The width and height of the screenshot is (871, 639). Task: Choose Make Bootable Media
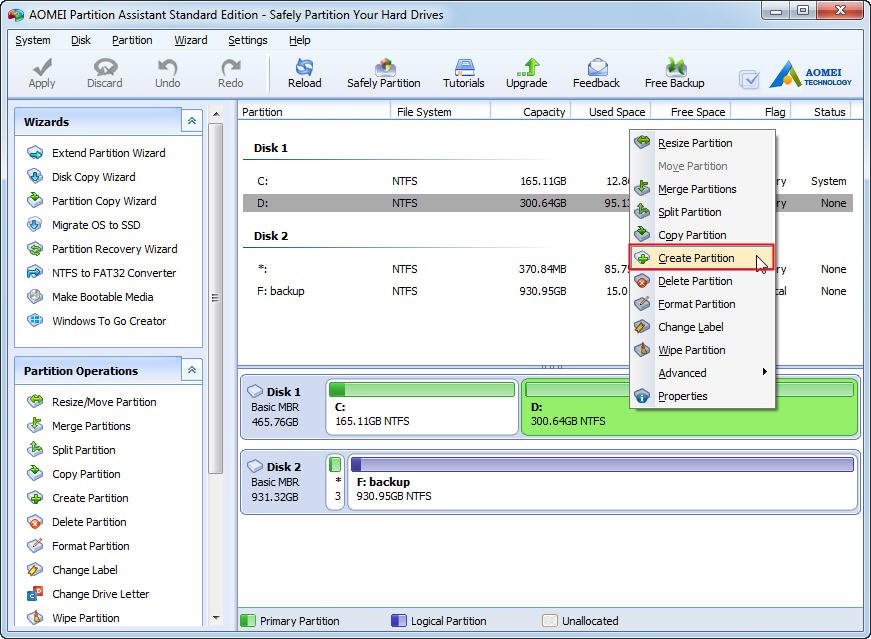90,296
